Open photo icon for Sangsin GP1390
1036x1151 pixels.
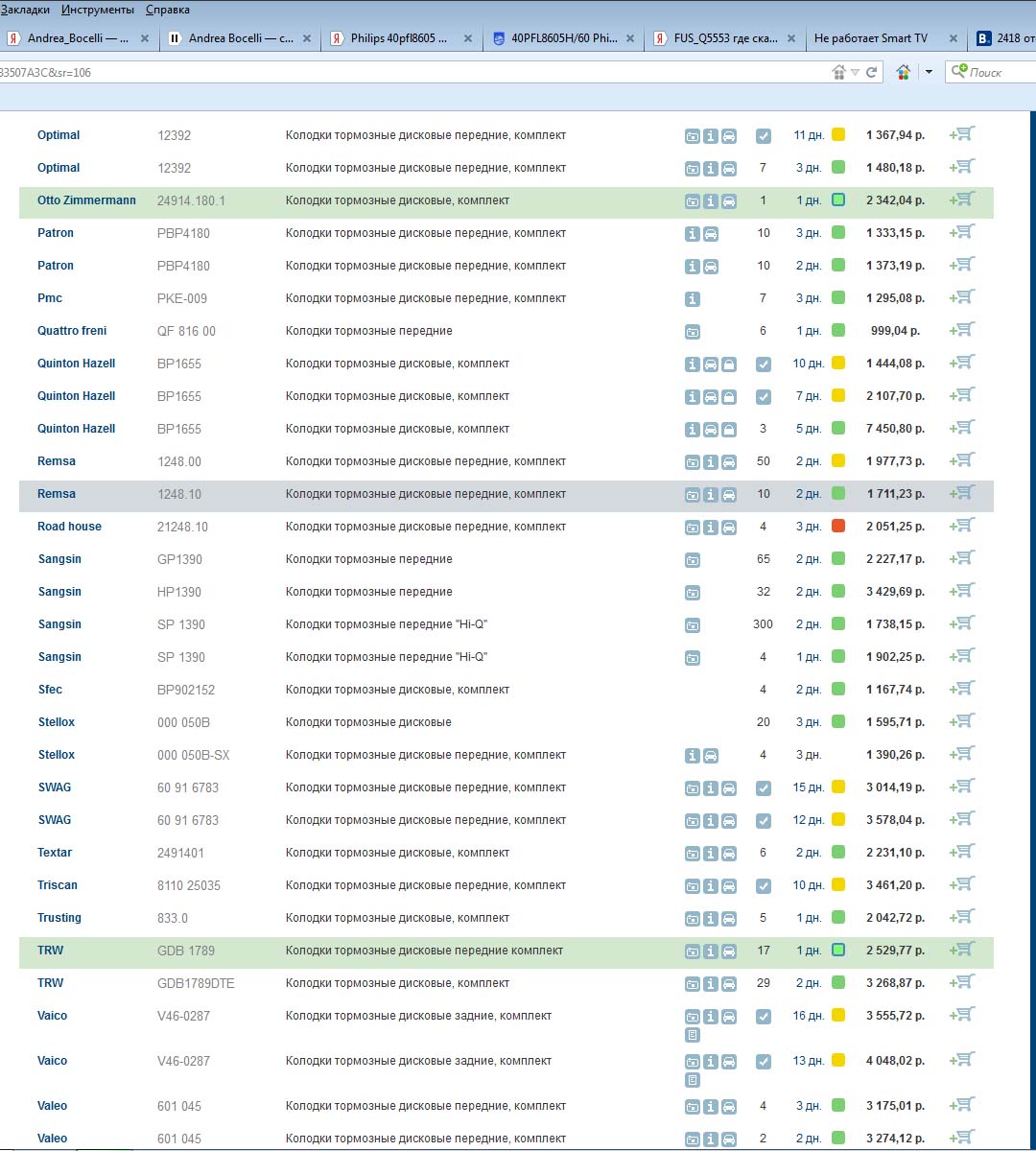click(693, 560)
